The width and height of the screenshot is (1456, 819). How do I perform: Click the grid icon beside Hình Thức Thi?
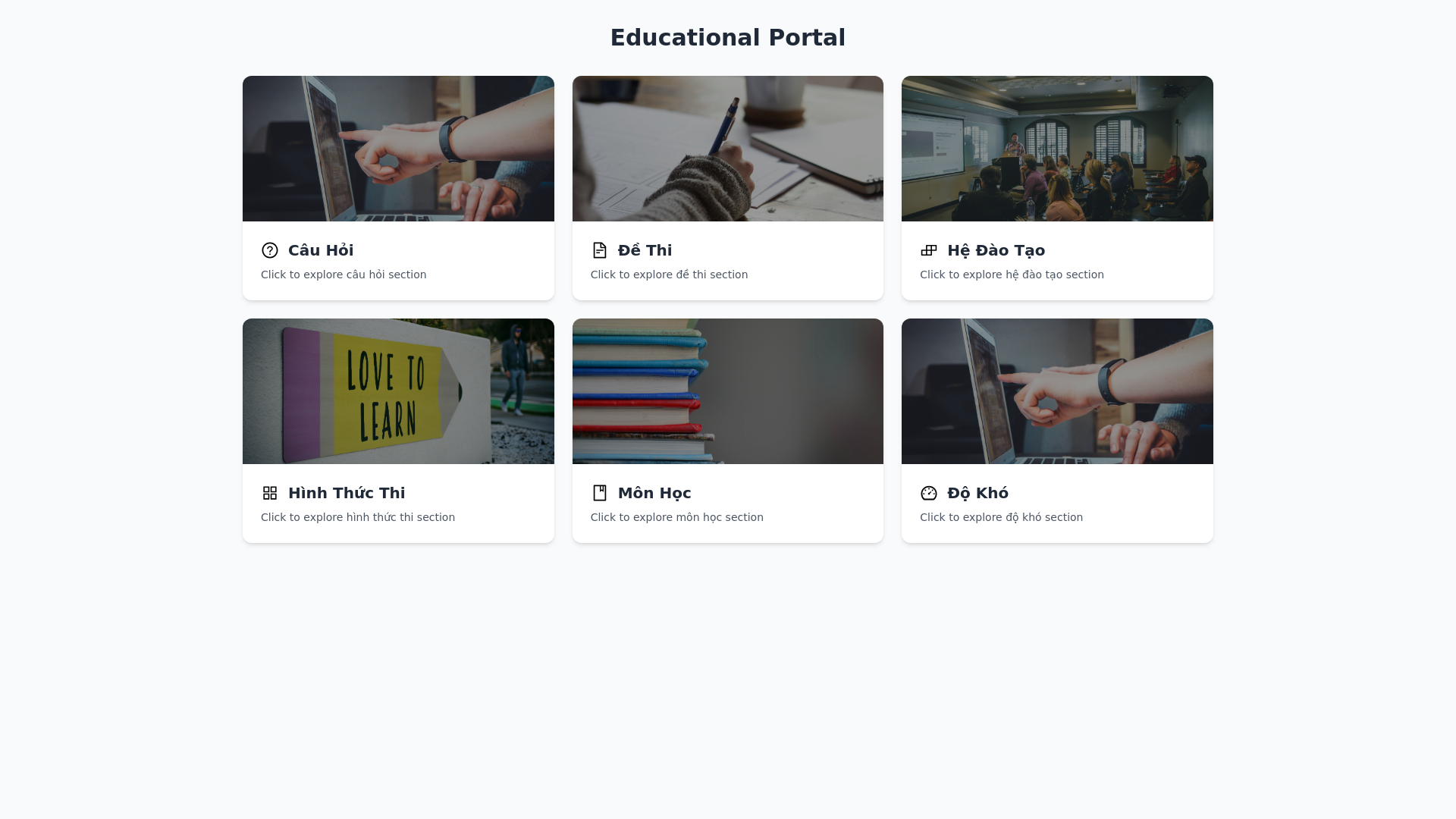[270, 493]
